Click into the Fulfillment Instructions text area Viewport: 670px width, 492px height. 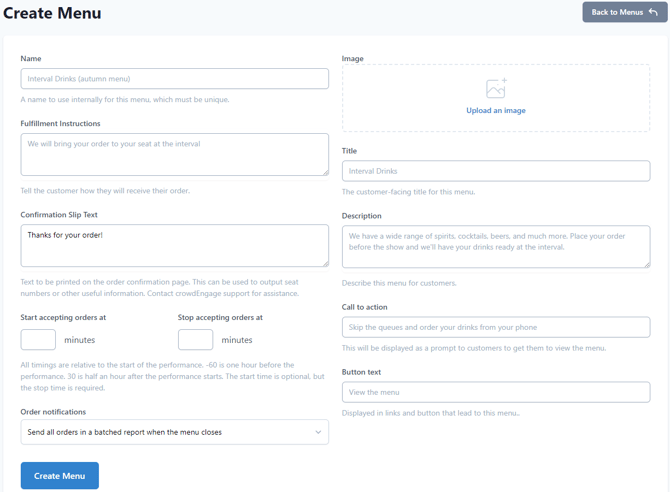coord(174,154)
